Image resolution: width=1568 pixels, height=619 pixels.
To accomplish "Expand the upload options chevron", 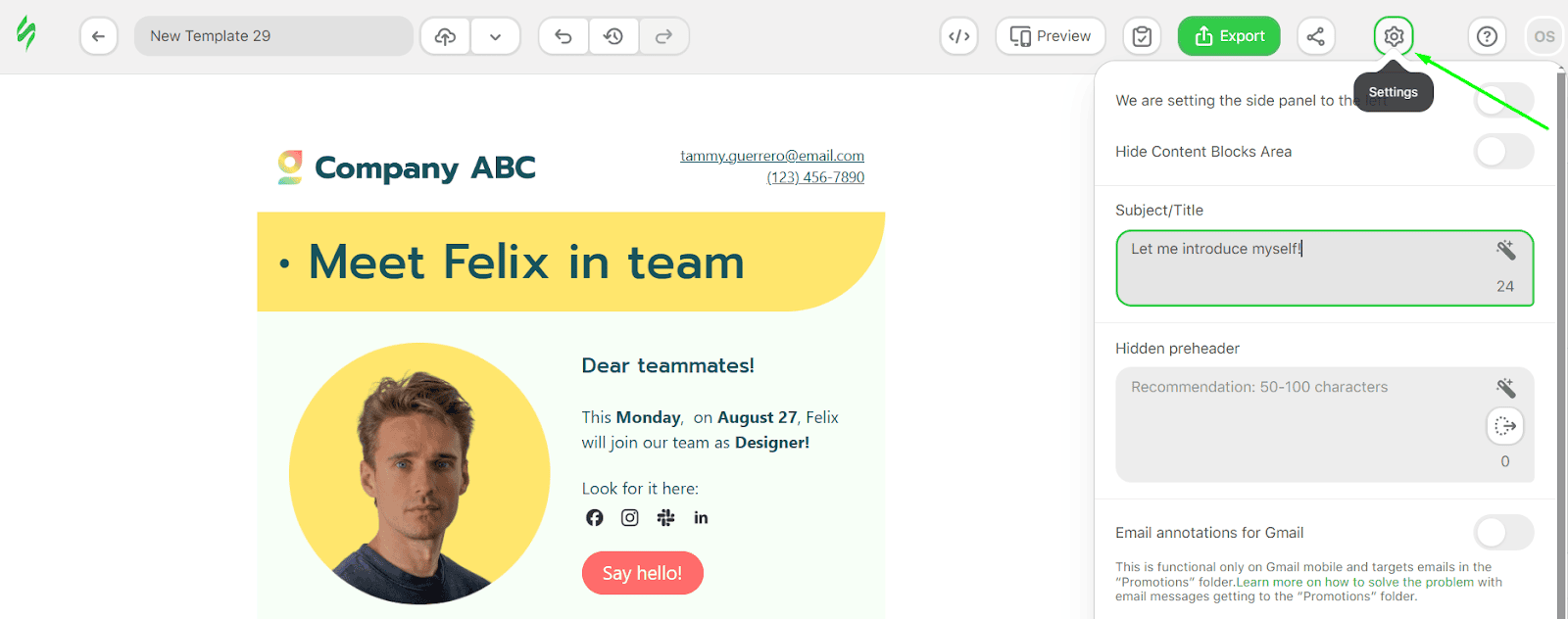I will click(x=496, y=35).
